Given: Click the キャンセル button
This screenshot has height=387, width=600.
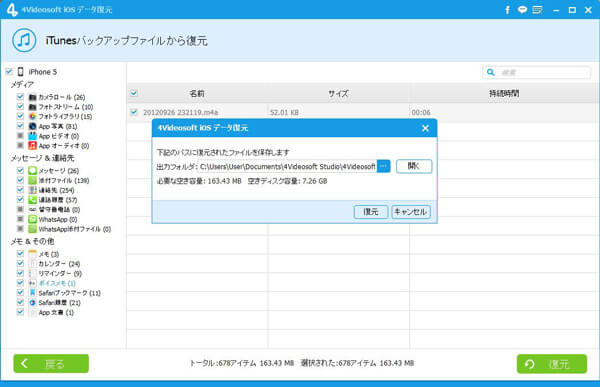Looking at the screenshot, I should [x=411, y=212].
